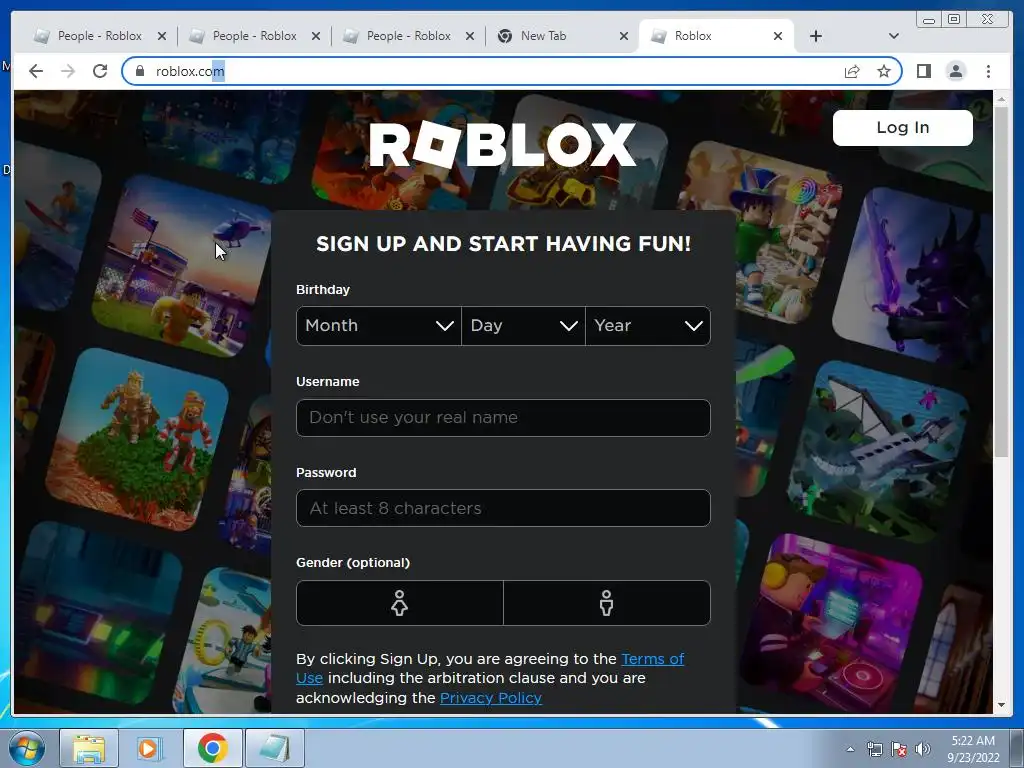Open the Terms of Use link

652,659
